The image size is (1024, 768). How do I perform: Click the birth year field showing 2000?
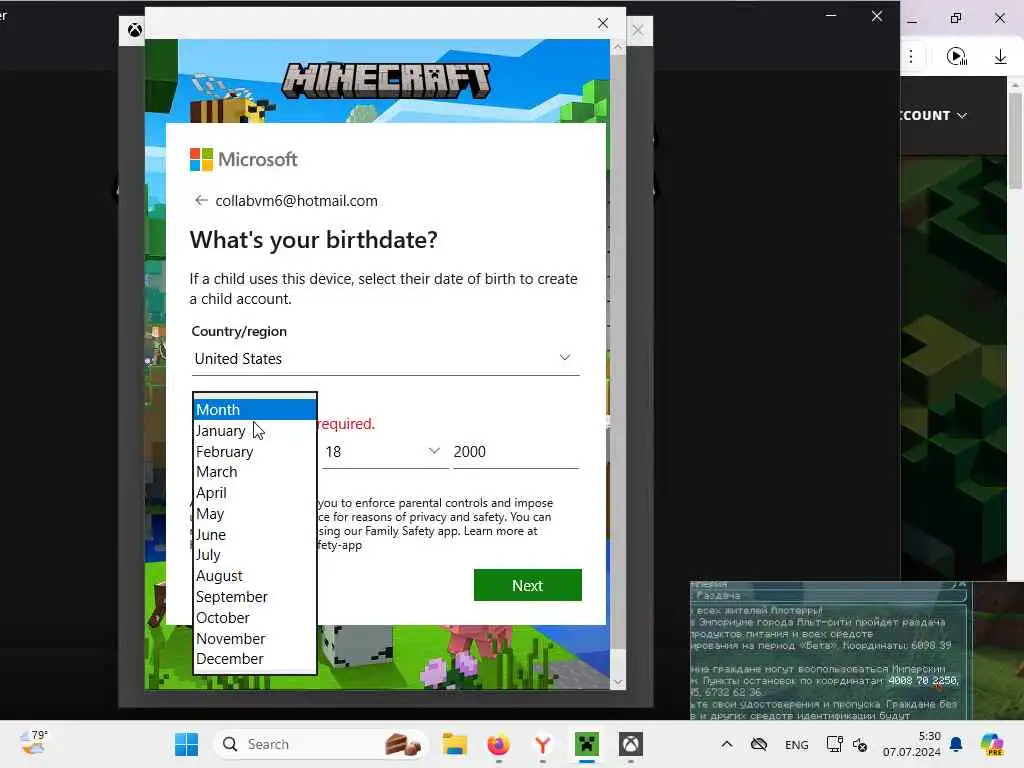tap(515, 452)
